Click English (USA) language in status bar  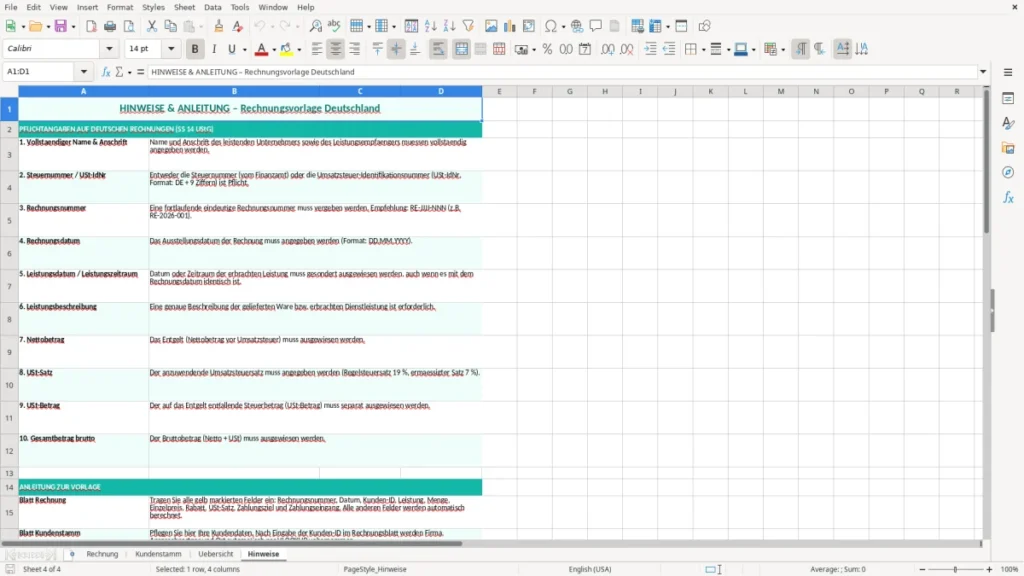[x=590, y=569]
